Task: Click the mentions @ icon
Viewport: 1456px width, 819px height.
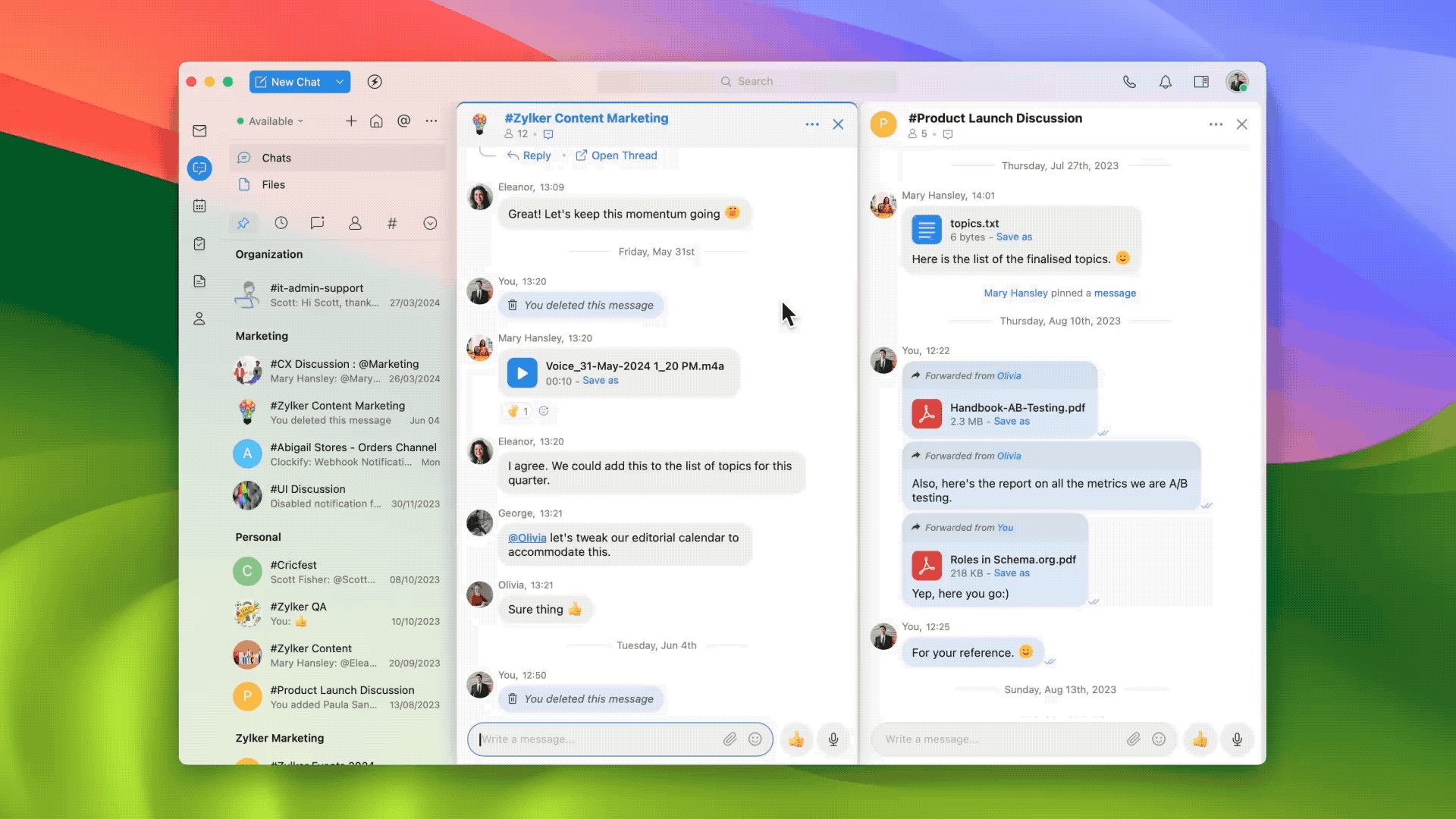Action: click(x=404, y=121)
